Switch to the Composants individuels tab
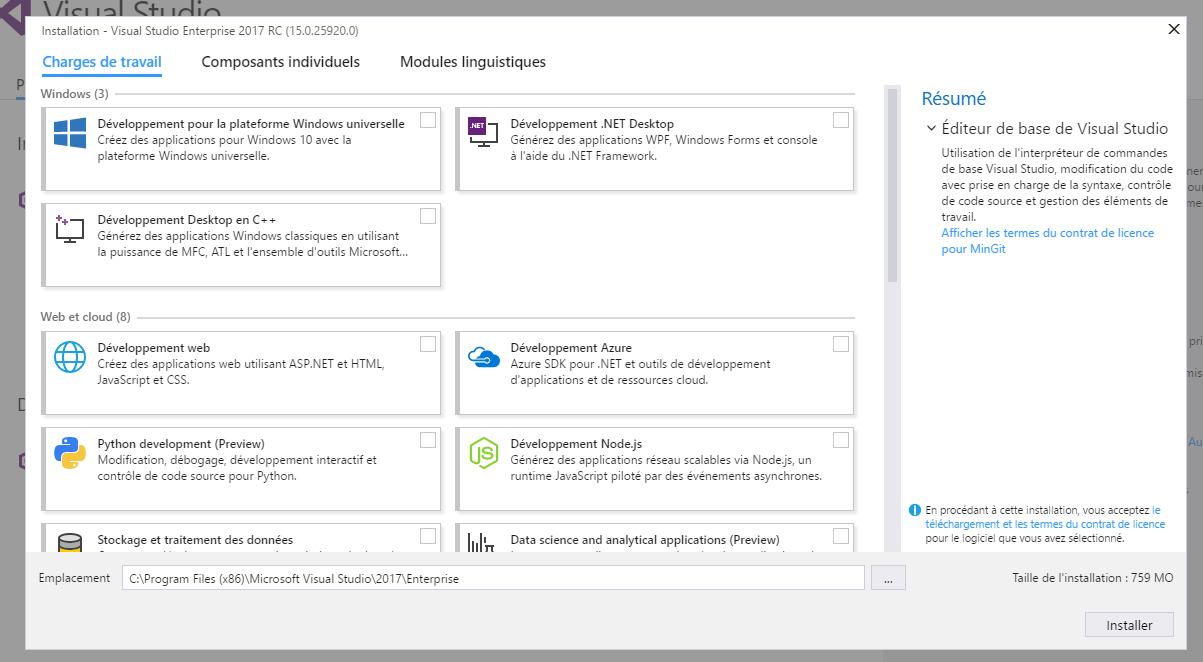 (x=280, y=62)
